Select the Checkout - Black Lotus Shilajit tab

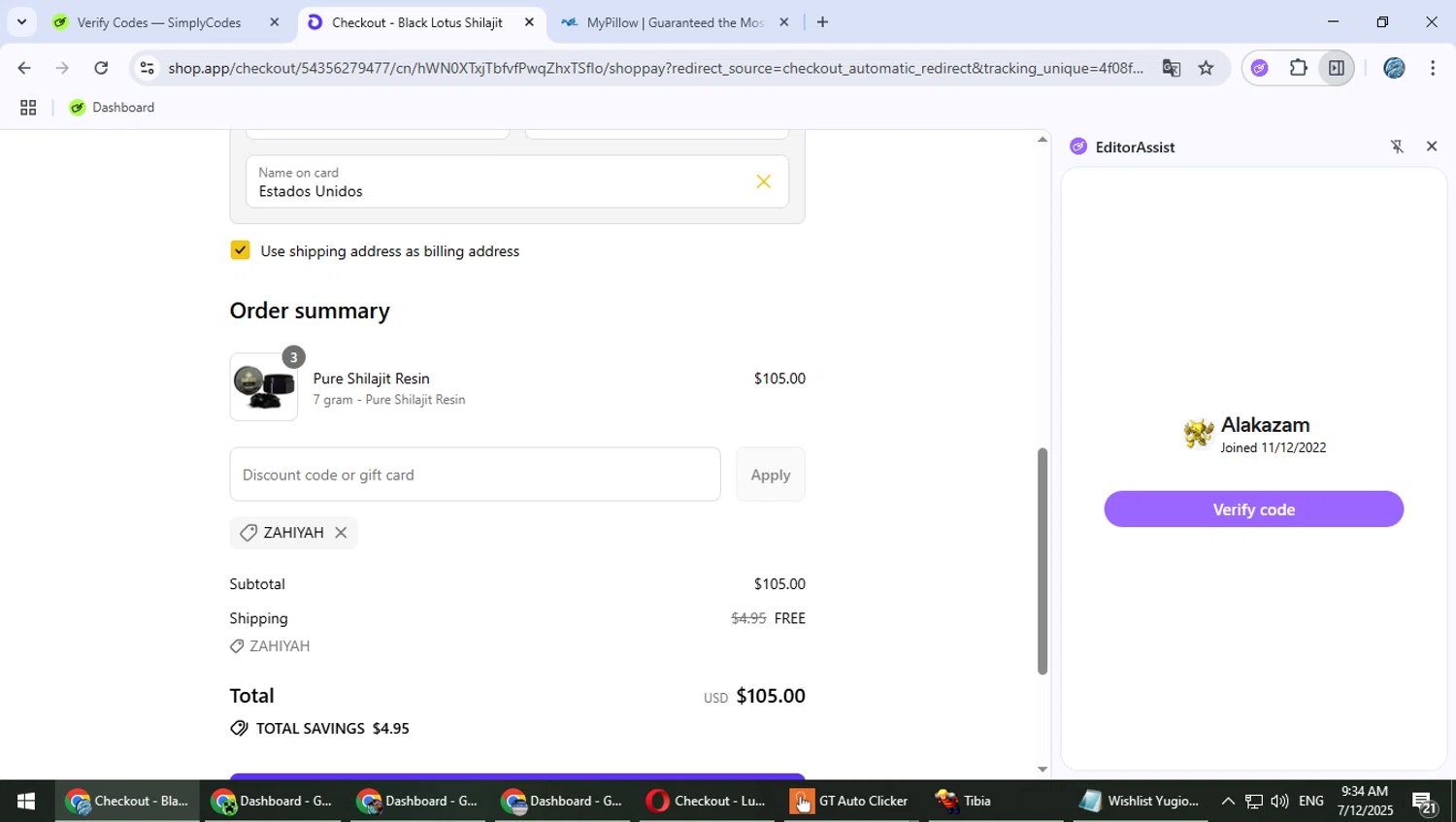[x=417, y=22]
